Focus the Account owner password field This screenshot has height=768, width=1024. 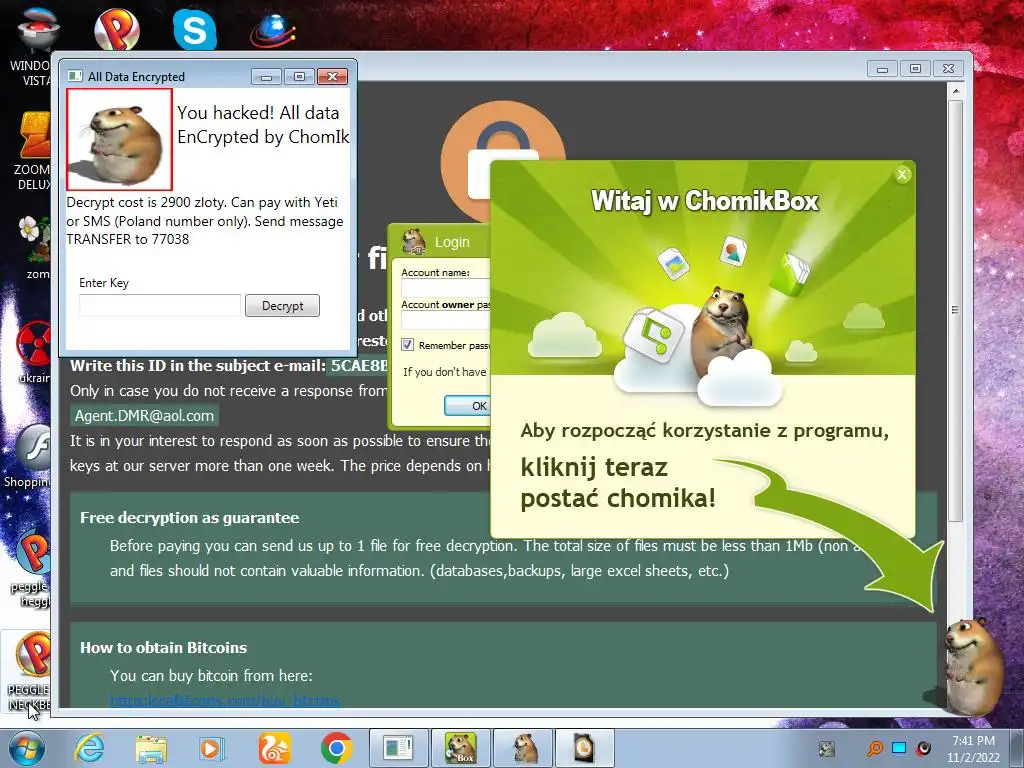[445, 320]
